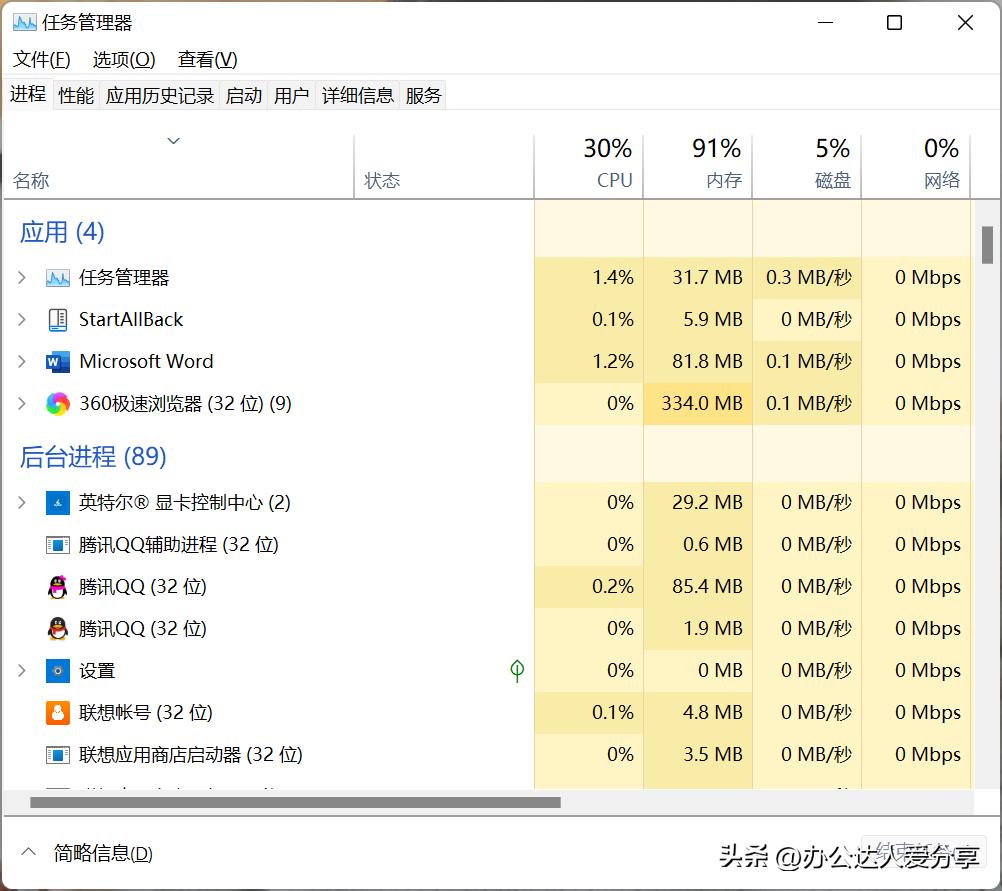Open the 文件(F) menu
The width and height of the screenshot is (1002, 891).
point(40,59)
